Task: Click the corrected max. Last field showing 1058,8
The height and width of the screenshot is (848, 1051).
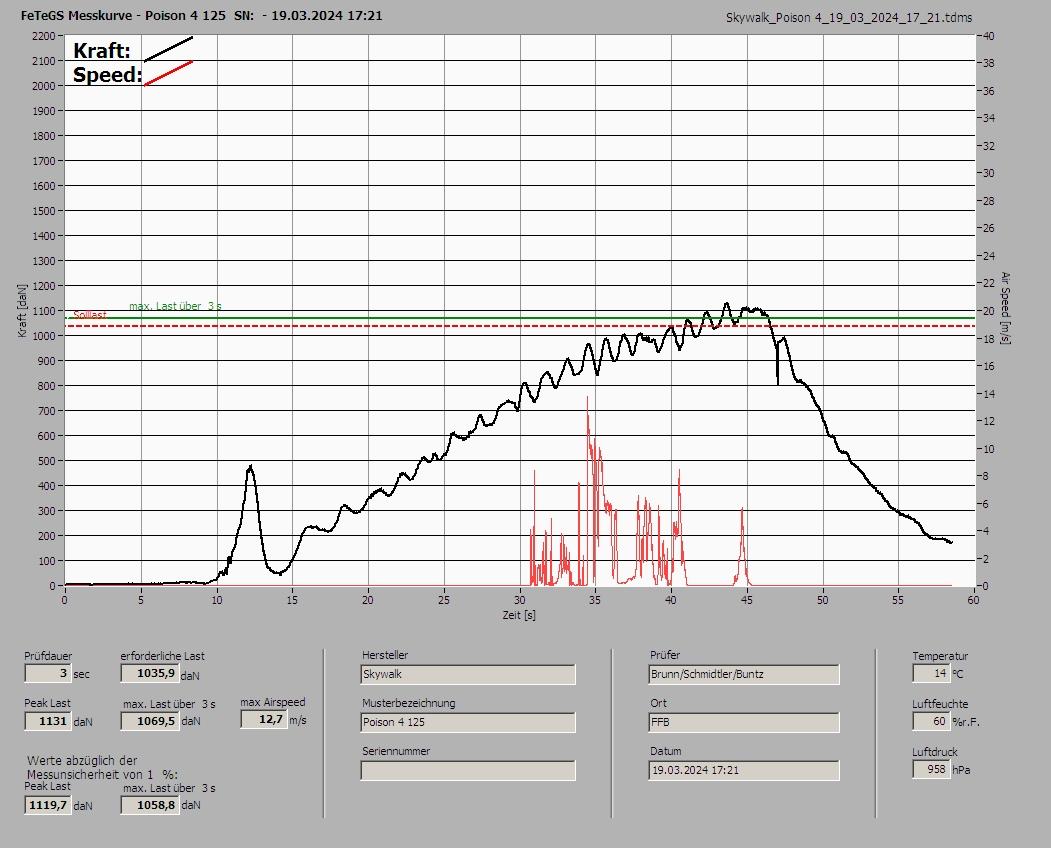Action: [149, 804]
